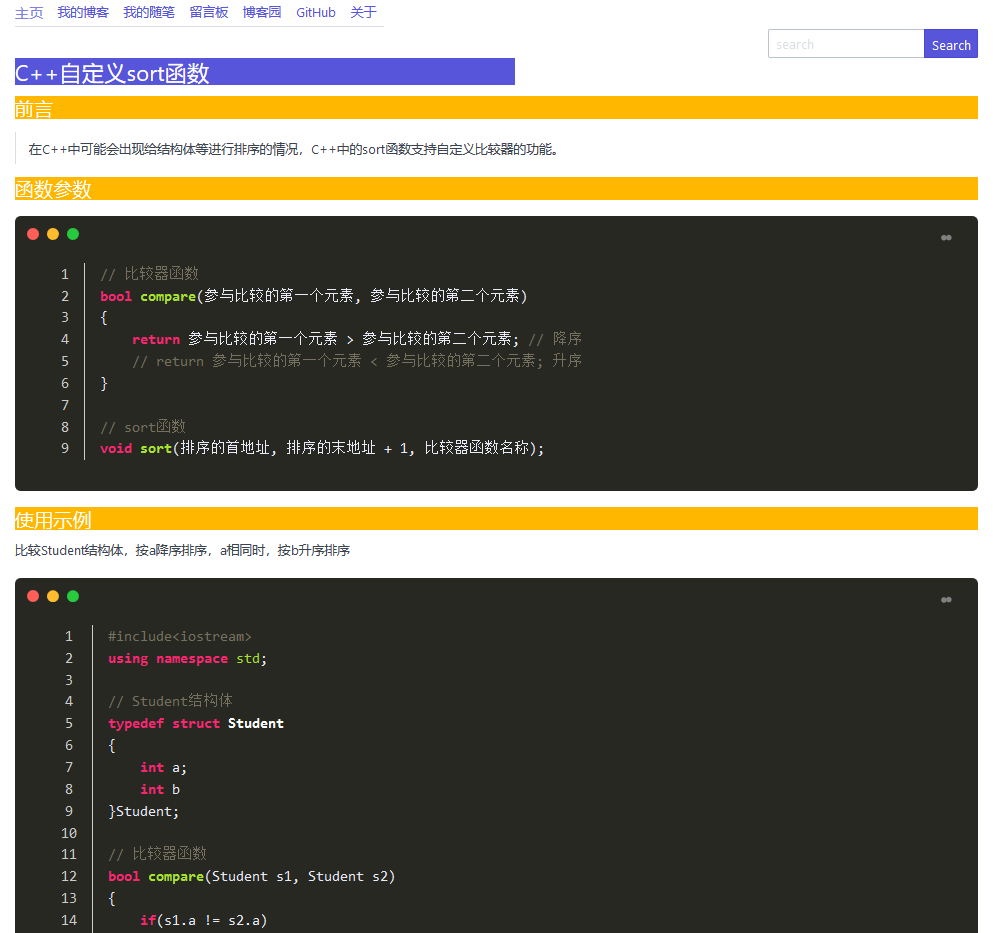Visit the 博客园 navigation link
This screenshot has width=993, height=933.
262,13
